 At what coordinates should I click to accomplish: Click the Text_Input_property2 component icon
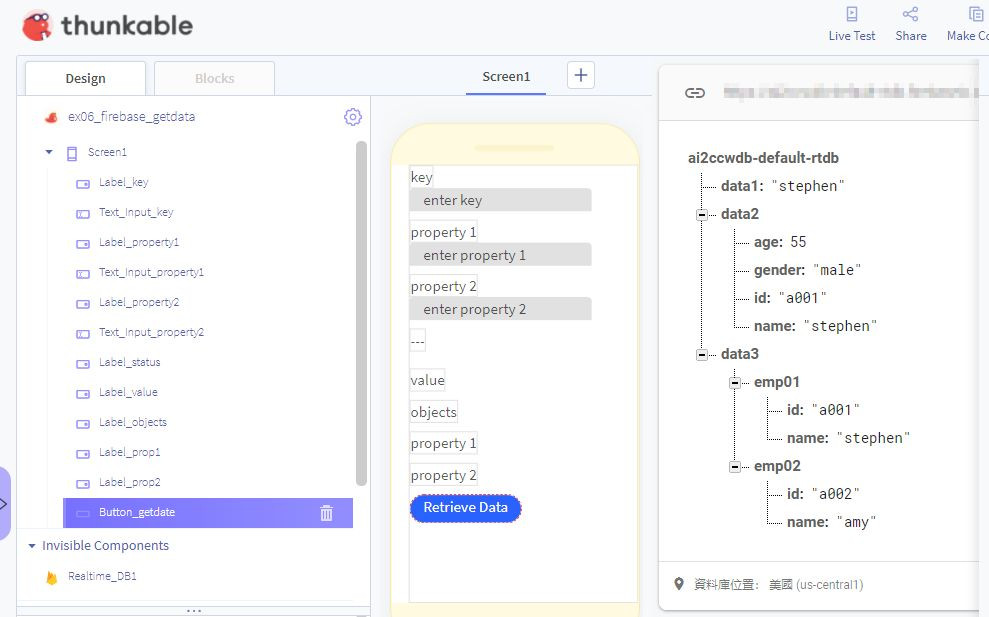coord(83,334)
